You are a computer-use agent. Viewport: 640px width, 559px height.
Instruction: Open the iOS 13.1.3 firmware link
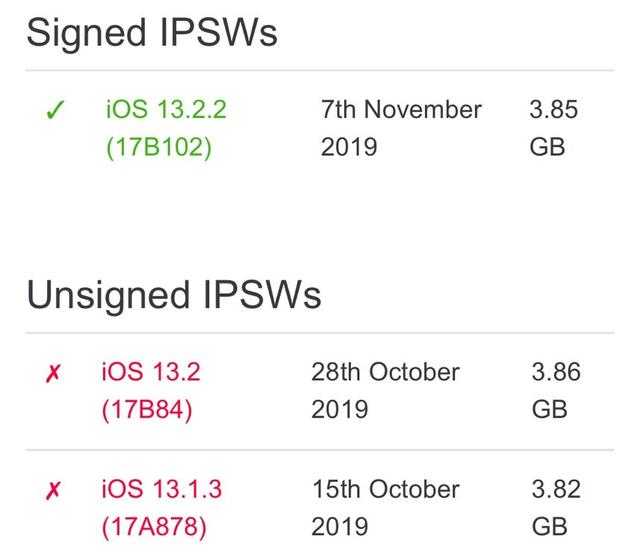(x=161, y=489)
